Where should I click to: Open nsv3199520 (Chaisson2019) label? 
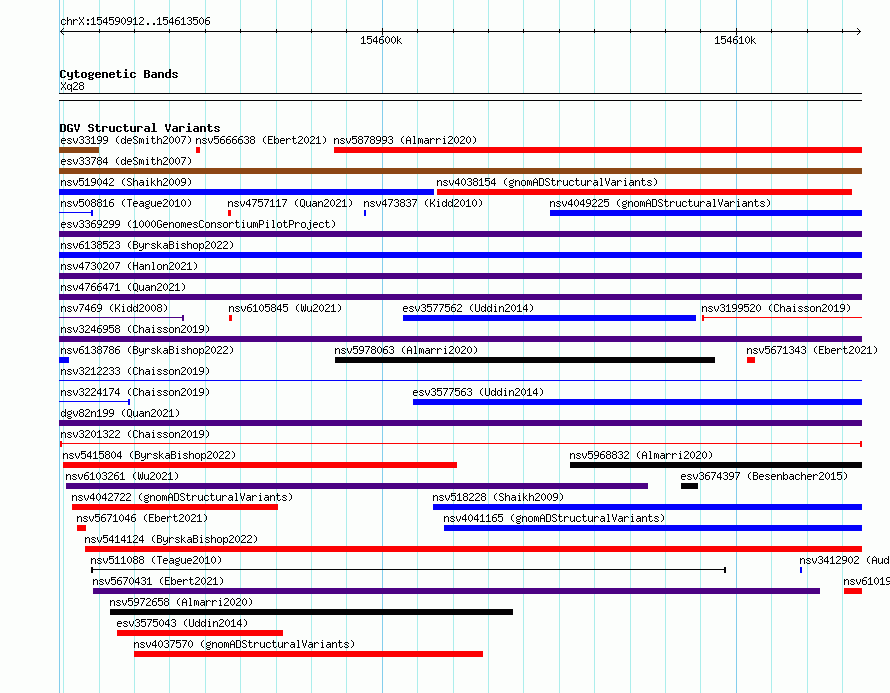(x=776, y=308)
